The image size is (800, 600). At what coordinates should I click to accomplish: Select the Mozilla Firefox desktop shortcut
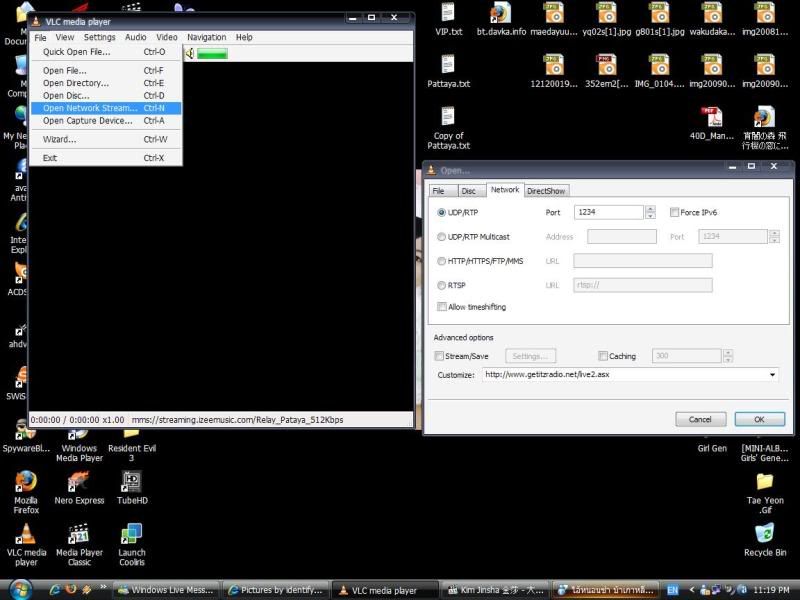(x=26, y=492)
